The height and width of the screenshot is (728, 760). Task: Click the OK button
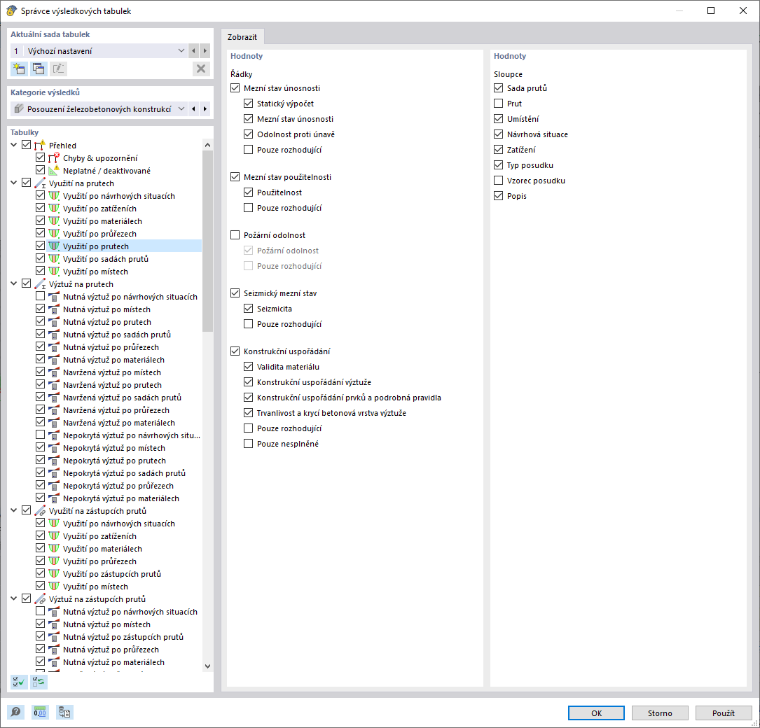(x=596, y=712)
